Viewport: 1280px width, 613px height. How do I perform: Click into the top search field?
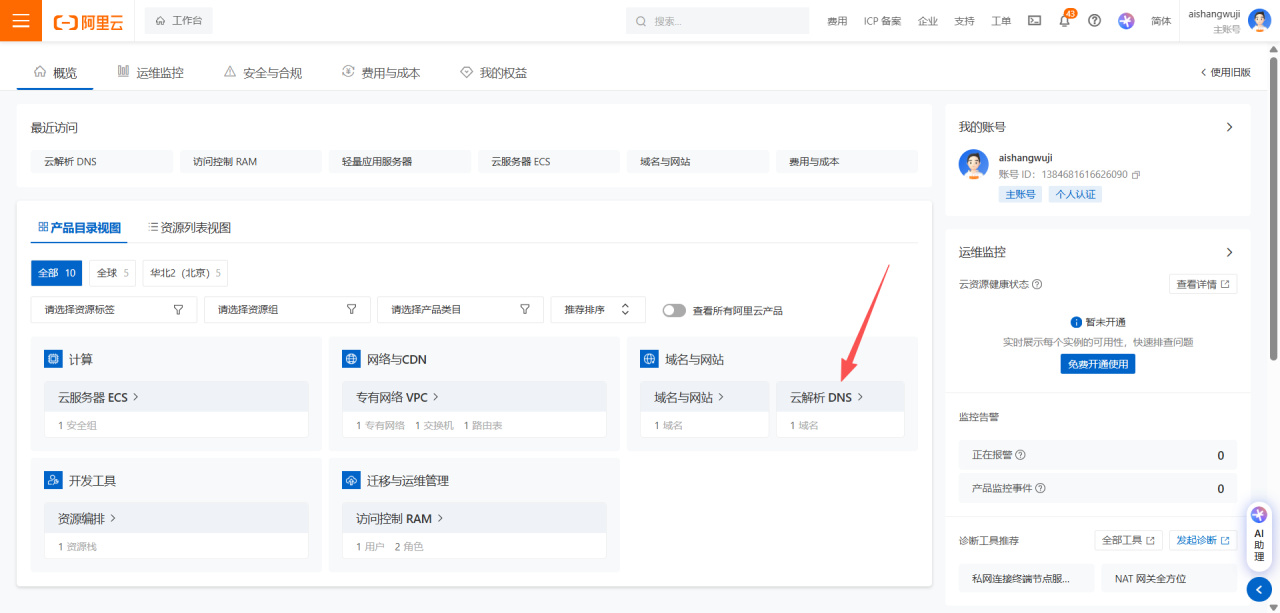717,21
